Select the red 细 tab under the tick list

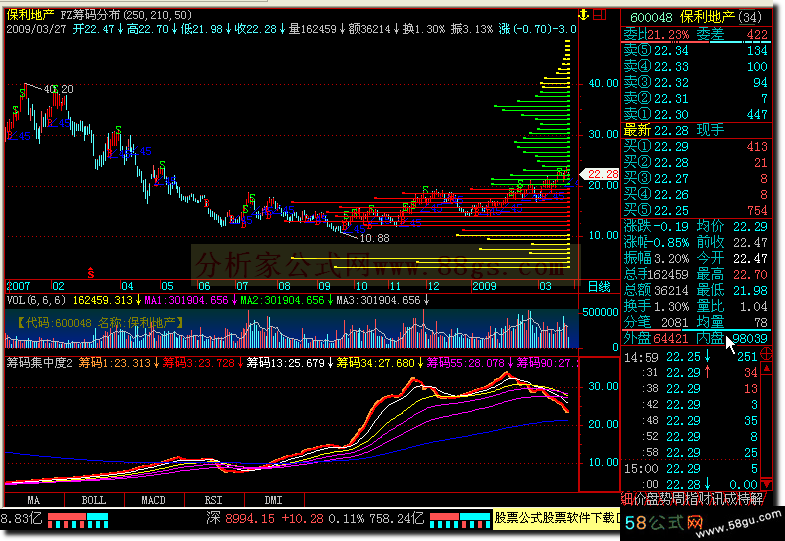(x=626, y=498)
